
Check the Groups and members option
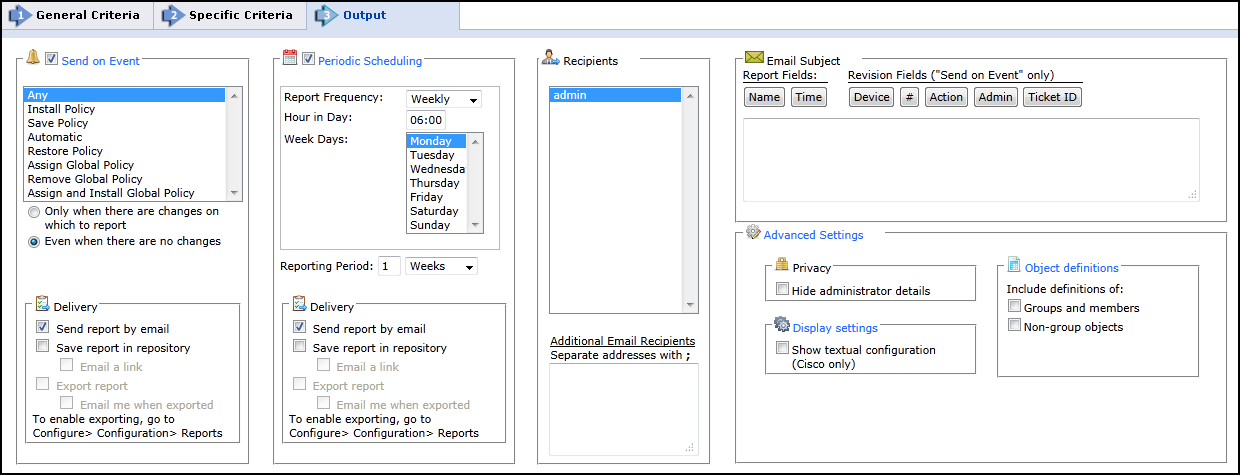click(1014, 307)
